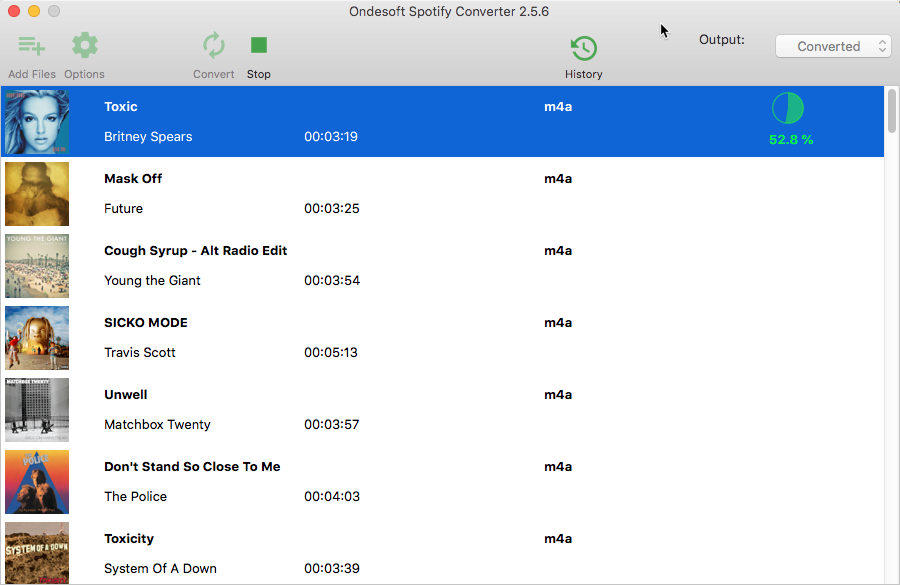Viewport: 900px width, 585px height.
Task: Click Cough Syrup - Alt Radio Edit title
Action: tap(195, 251)
